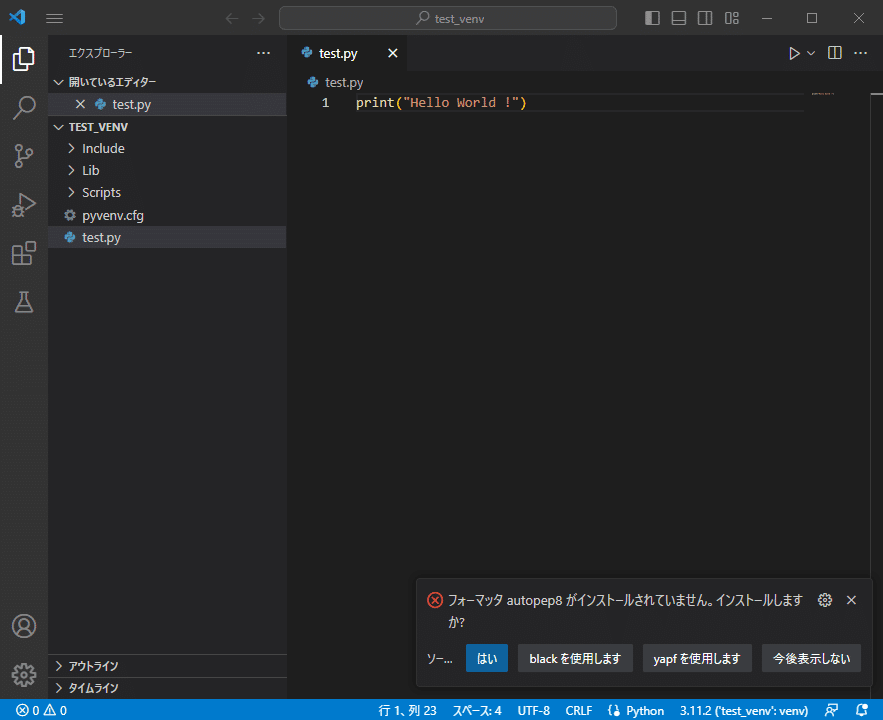This screenshot has height=720, width=883.
Task: Expand the Outline section
Action: click(x=168, y=666)
